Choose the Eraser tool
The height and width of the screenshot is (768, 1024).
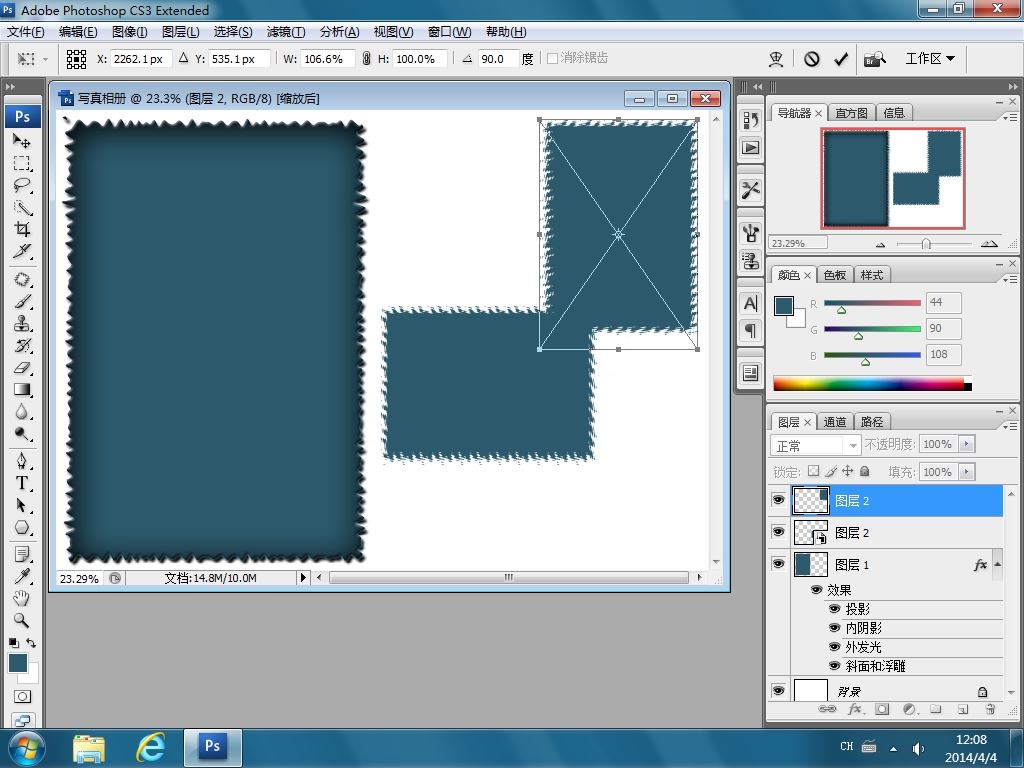[22, 368]
